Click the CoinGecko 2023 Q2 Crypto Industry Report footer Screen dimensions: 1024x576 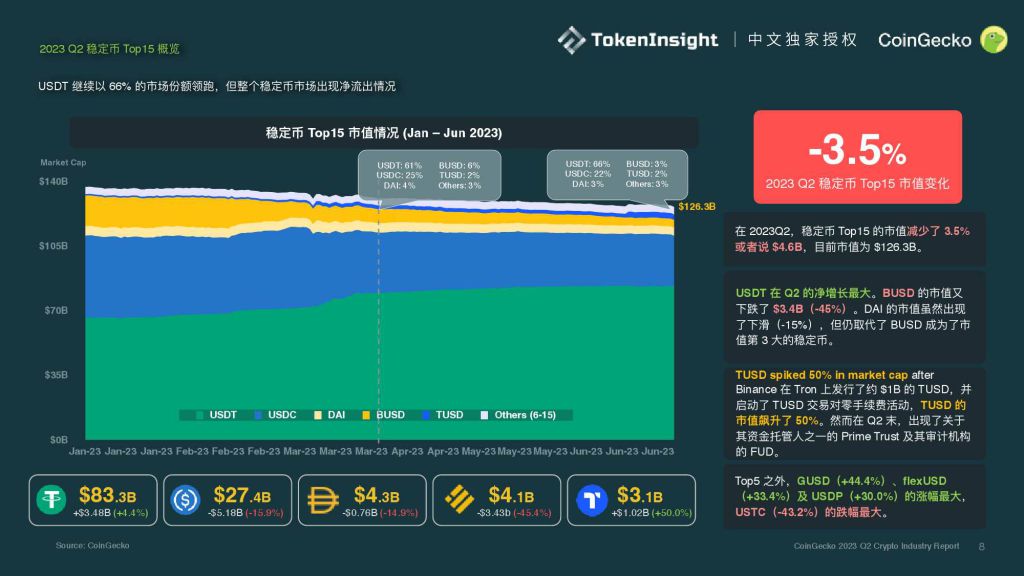(876, 546)
